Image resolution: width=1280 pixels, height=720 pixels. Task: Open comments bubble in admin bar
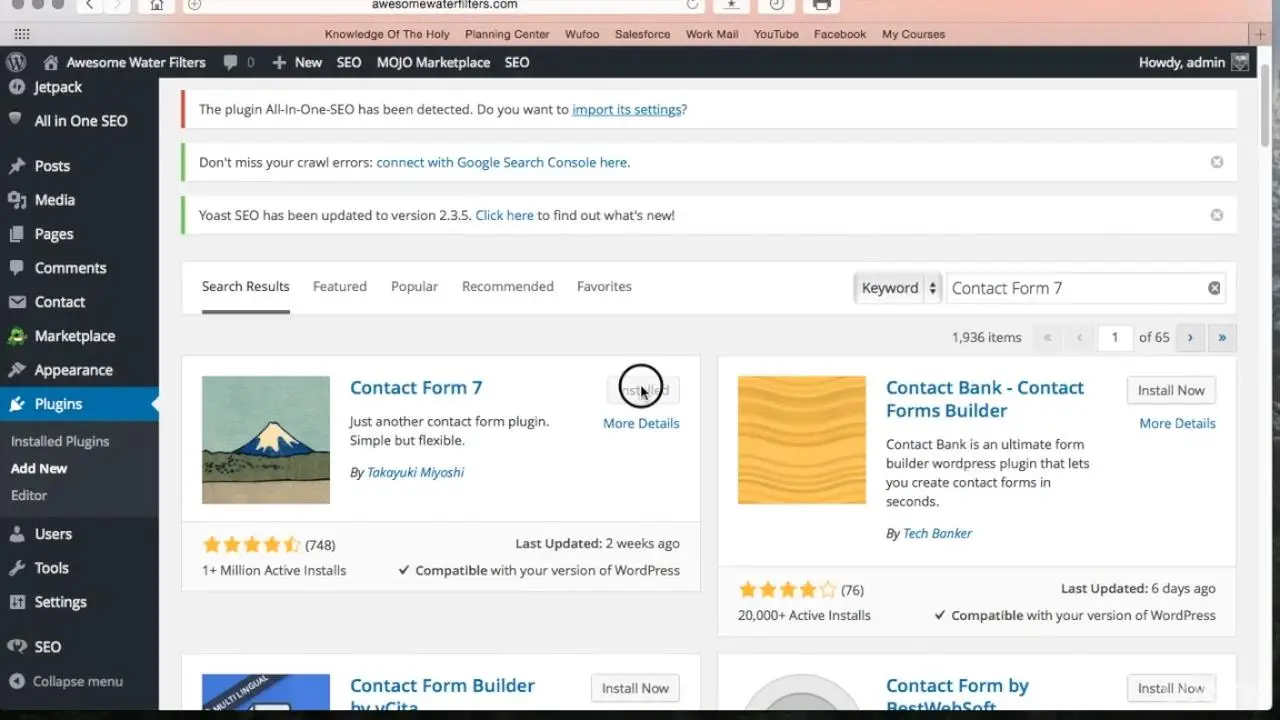click(239, 62)
